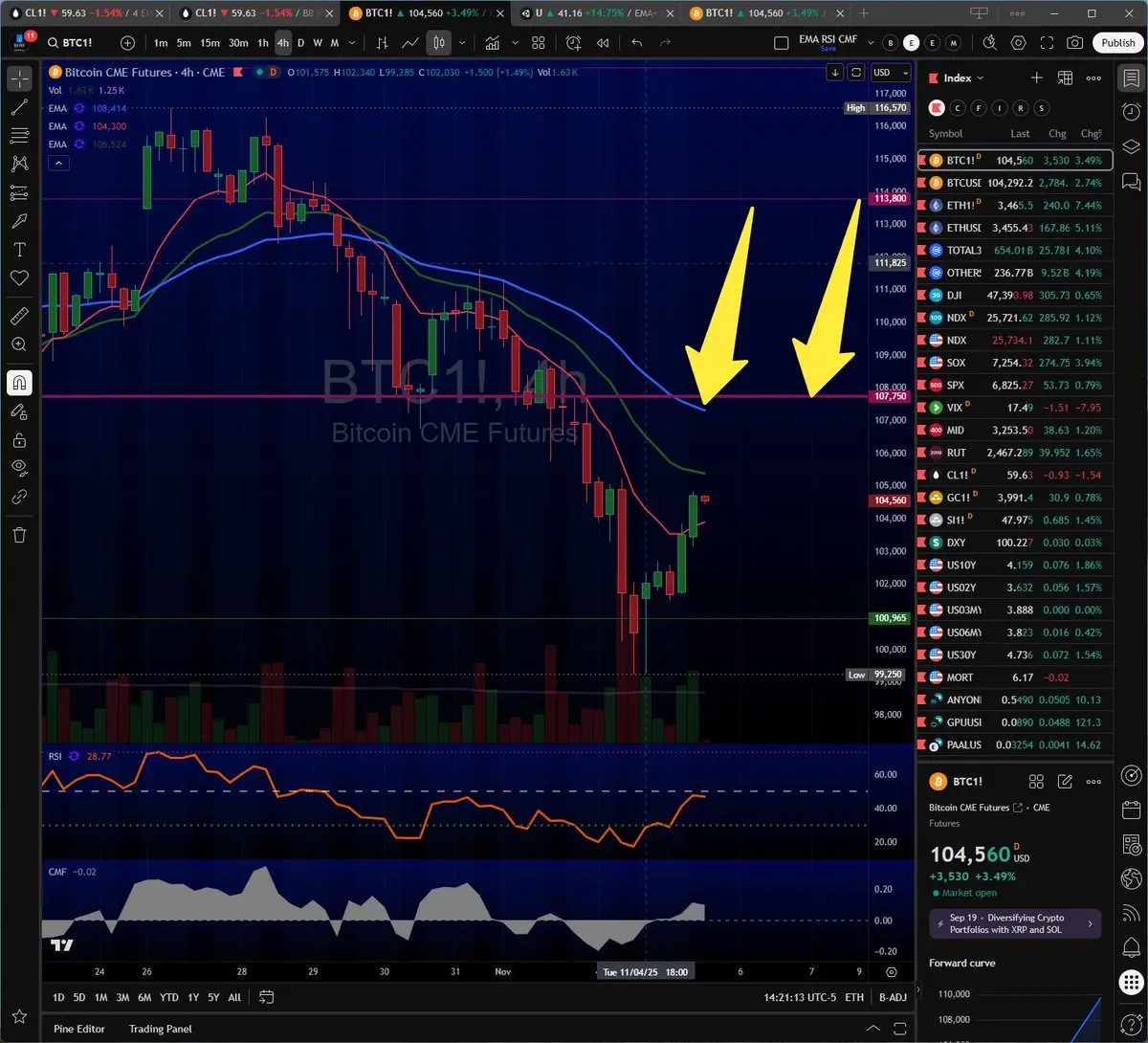
Task: Open the watchlist three-dots menu
Action: coord(1093,78)
